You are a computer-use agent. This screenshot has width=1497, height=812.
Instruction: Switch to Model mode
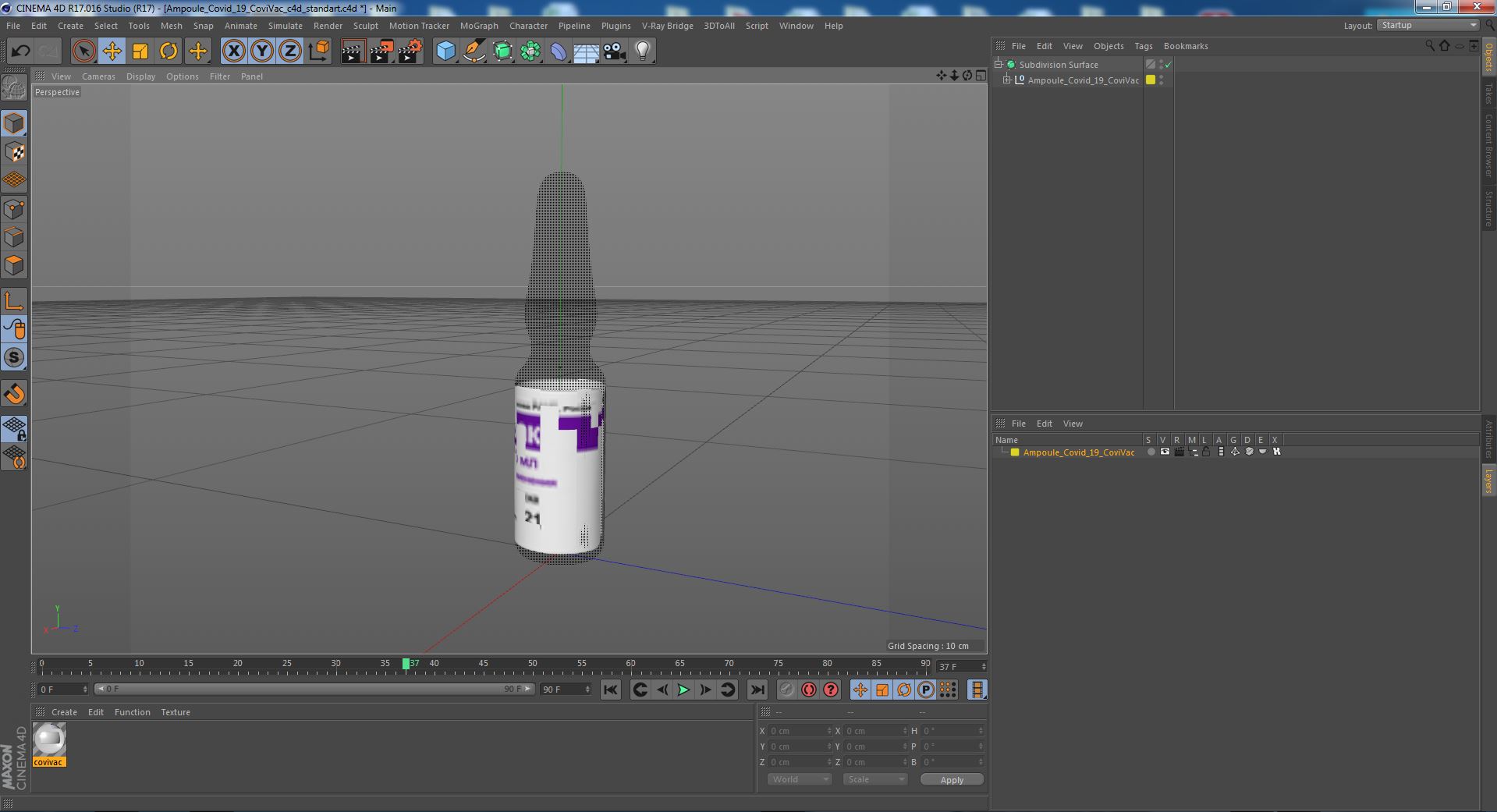click(x=14, y=123)
